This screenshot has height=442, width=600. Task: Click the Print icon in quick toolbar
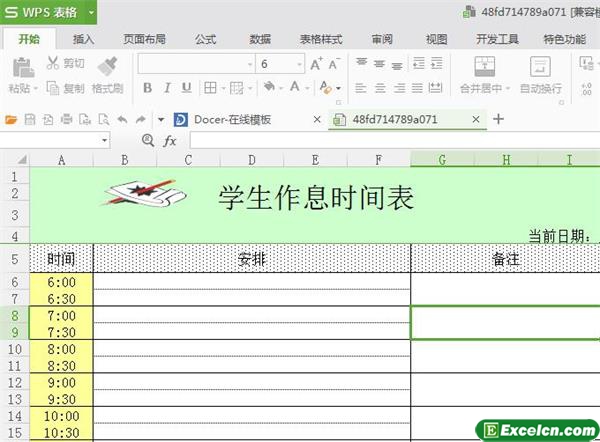coord(67,120)
